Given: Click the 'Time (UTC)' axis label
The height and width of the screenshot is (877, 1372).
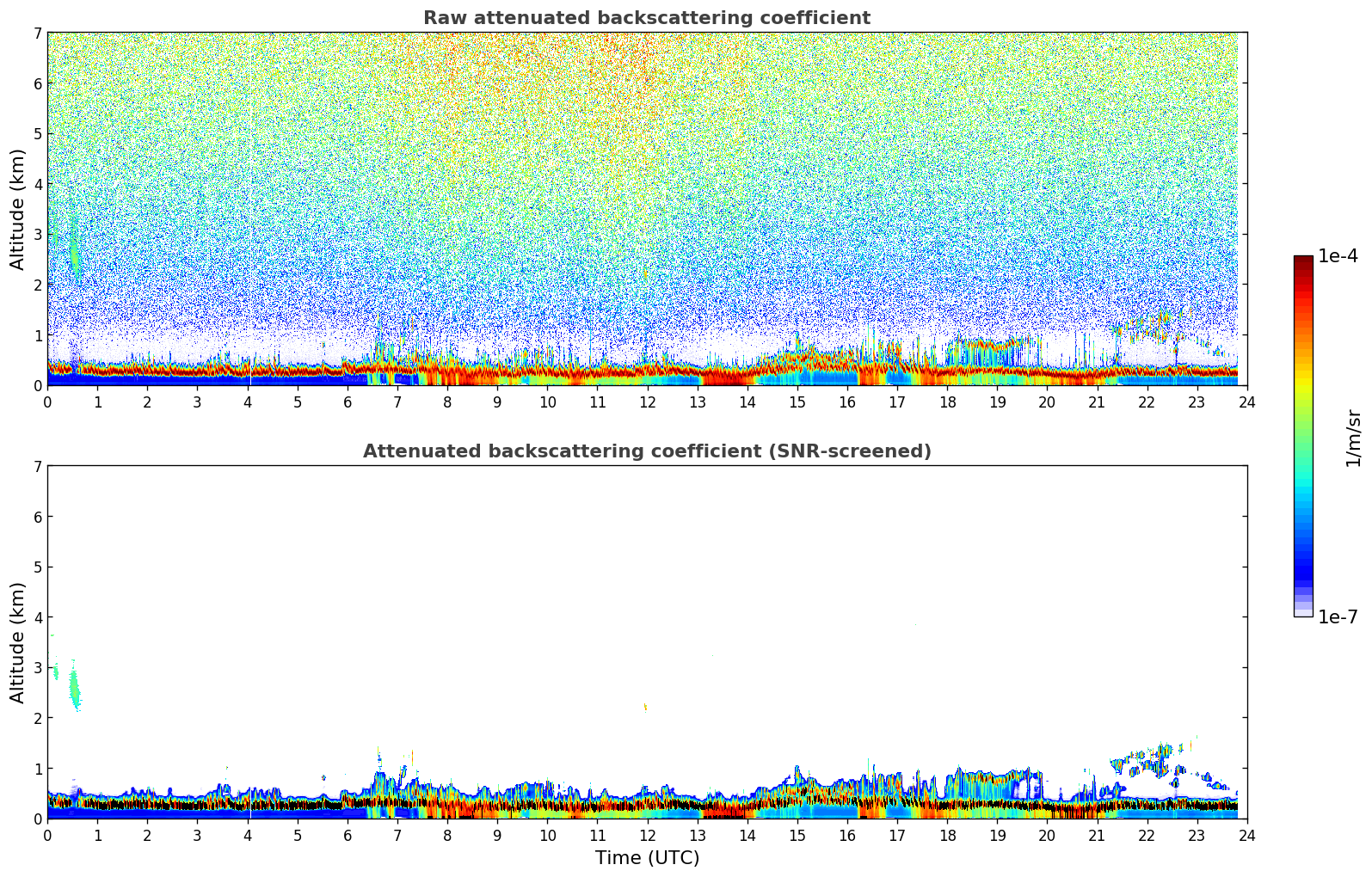Looking at the screenshot, I should pyautogui.click(x=647, y=858).
